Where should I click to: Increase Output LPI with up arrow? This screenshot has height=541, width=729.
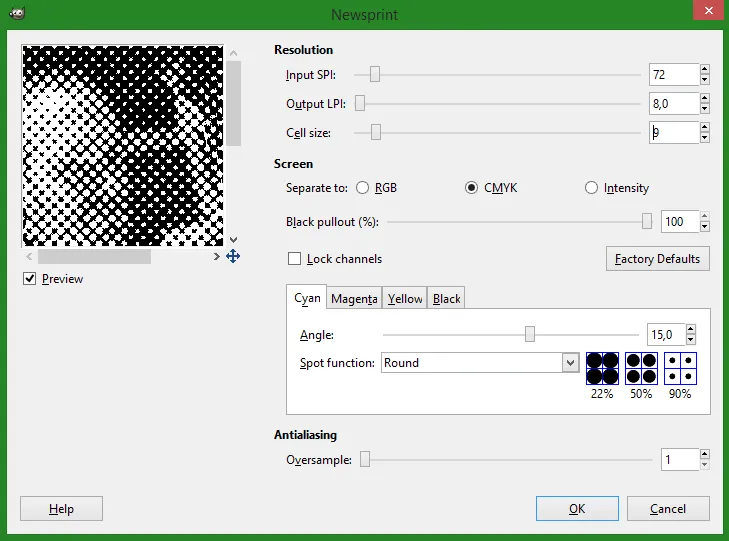click(705, 98)
